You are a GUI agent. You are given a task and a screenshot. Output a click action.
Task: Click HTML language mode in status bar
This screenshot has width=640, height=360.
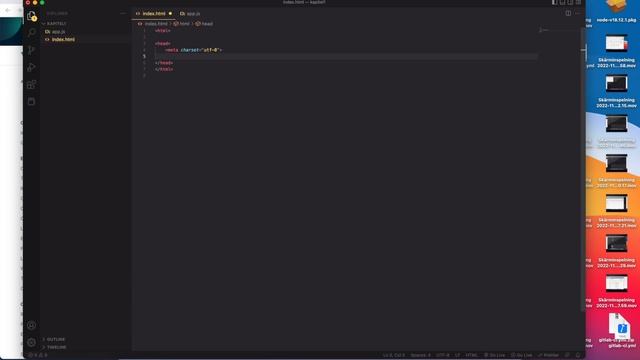pyautogui.click(x=471, y=355)
